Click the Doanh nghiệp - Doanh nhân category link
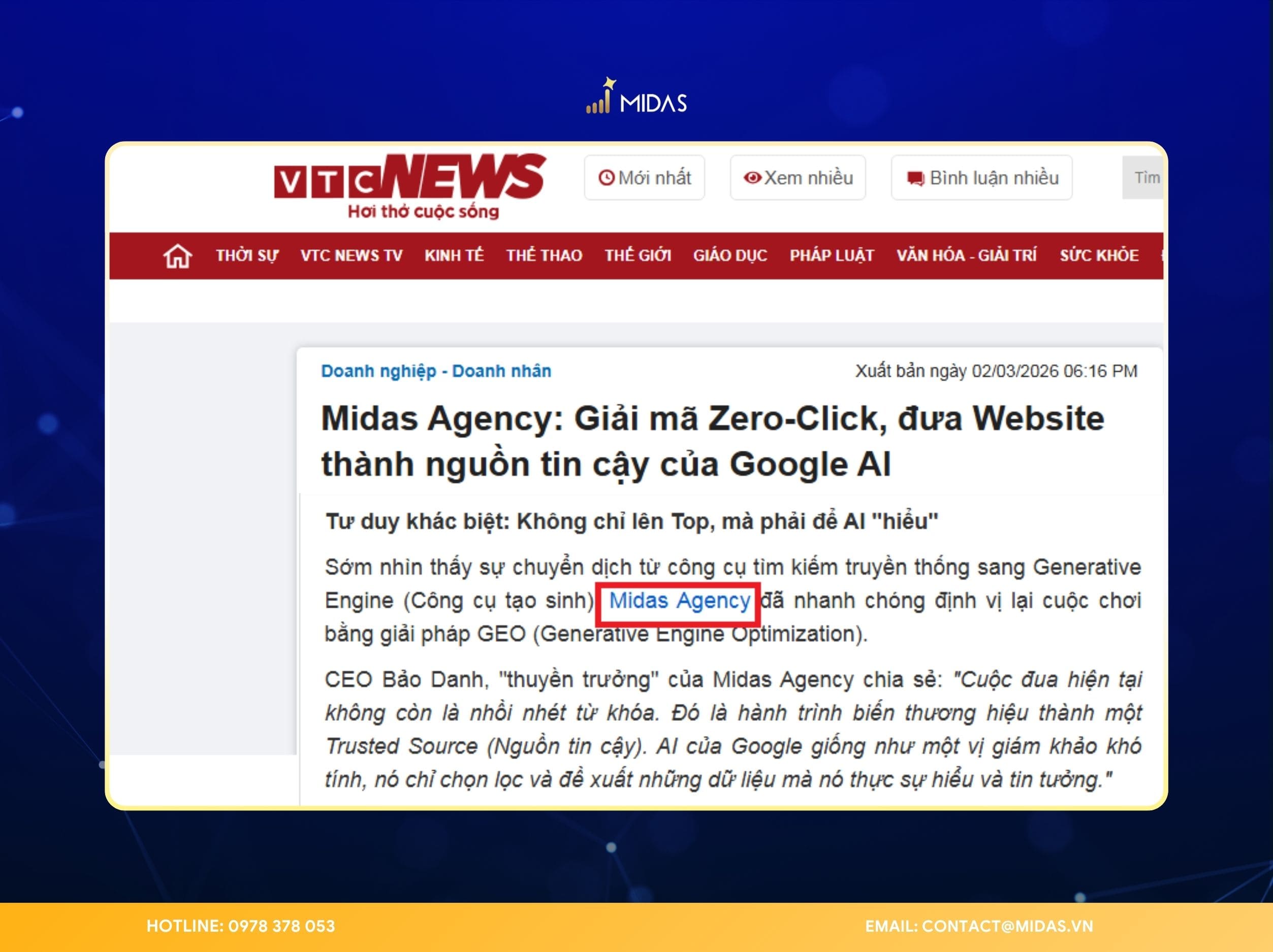The height and width of the screenshot is (952, 1273). click(436, 371)
